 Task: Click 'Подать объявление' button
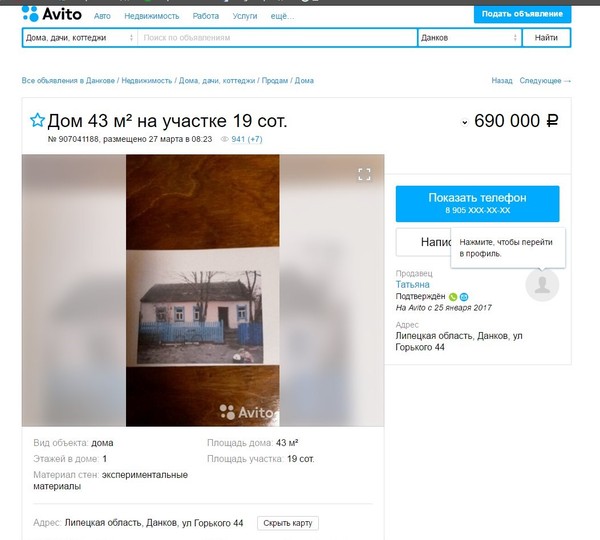[x=522, y=14]
